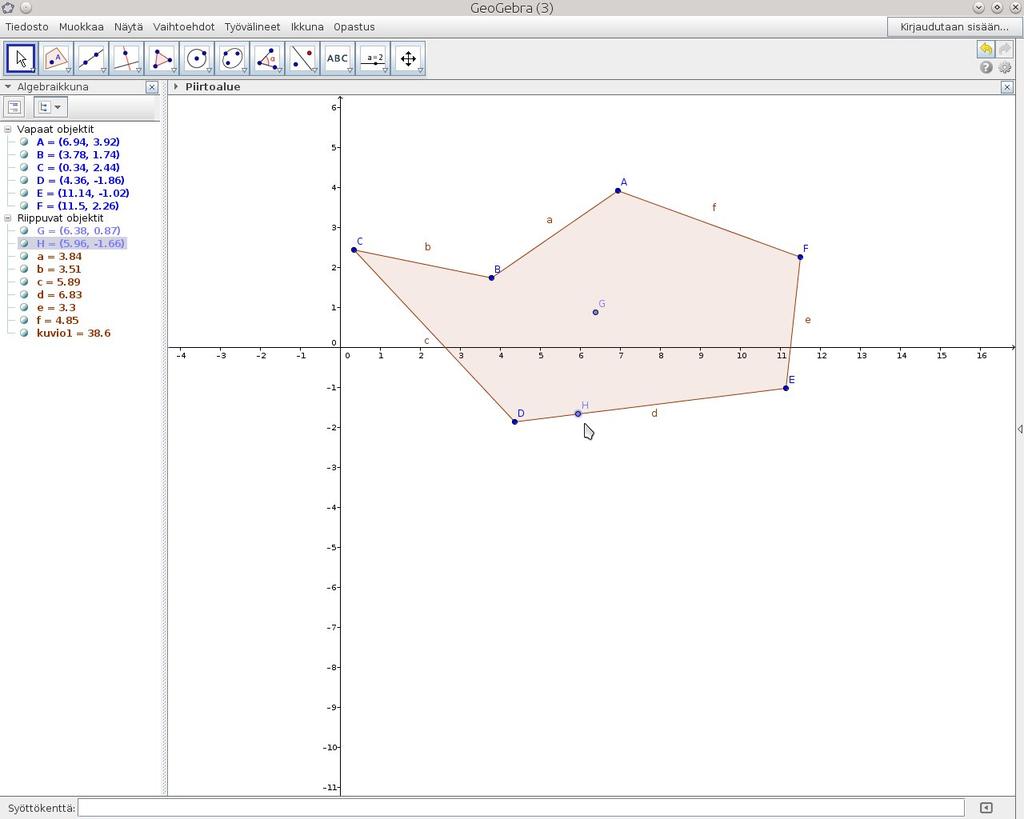Image resolution: width=1024 pixels, height=819 pixels.
Task: Click the Kirjaudutaan sisään button
Action: [953, 27]
